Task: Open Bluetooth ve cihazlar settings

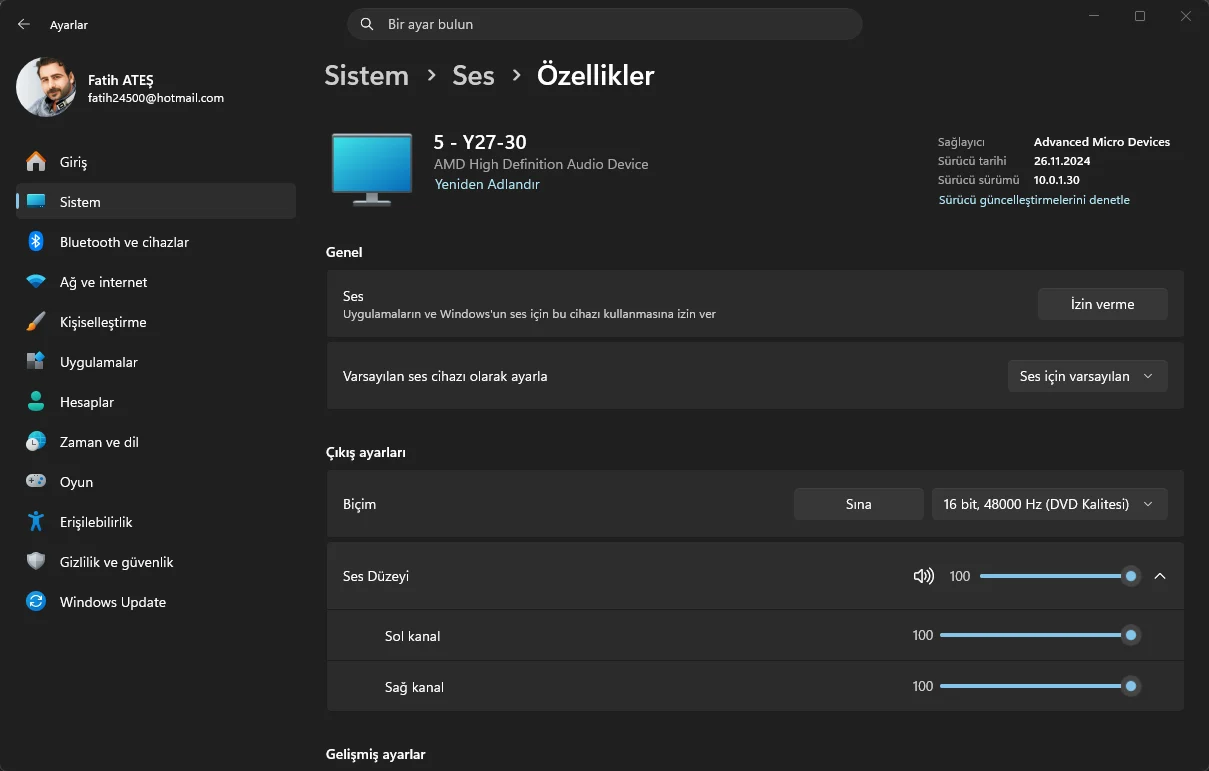Action: [156, 242]
